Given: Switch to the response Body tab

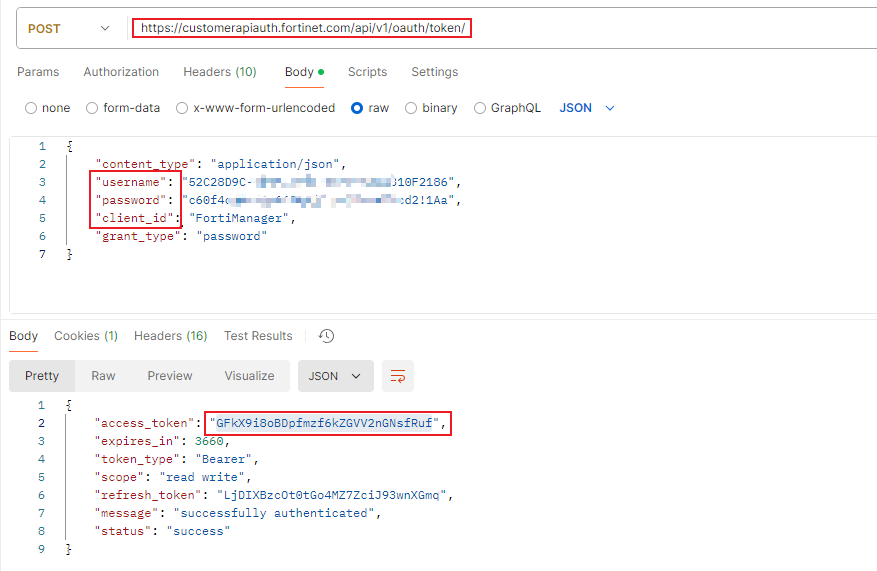Looking at the screenshot, I should point(23,336).
